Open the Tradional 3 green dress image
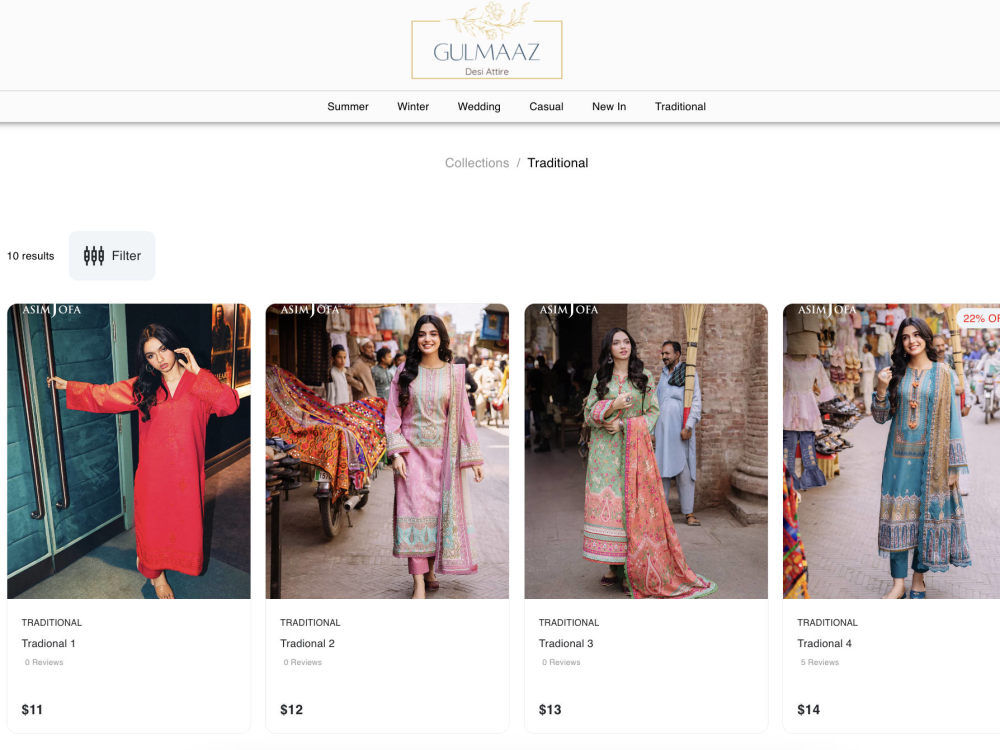 coord(646,451)
